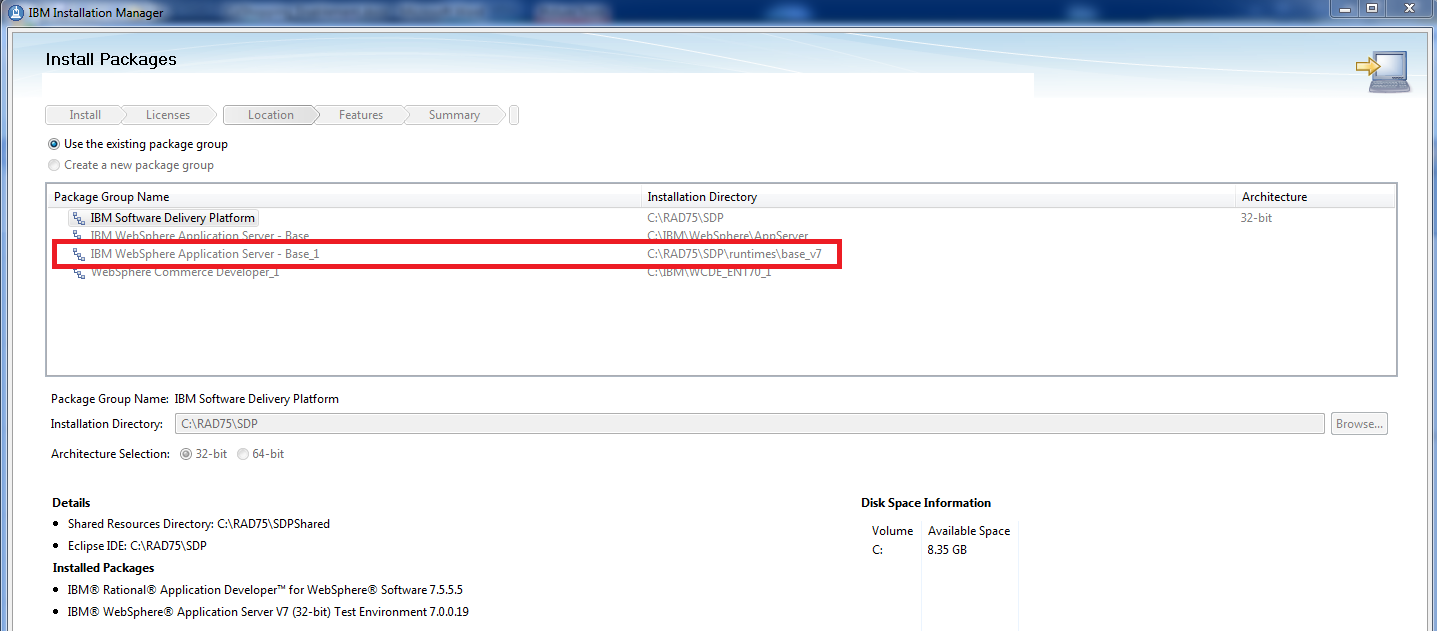The image size is (1437, 631).
Task: Select 'IBM WebSphere Application Server - Base_1' row
Action: pyautogui.click(x=720, y=254)
